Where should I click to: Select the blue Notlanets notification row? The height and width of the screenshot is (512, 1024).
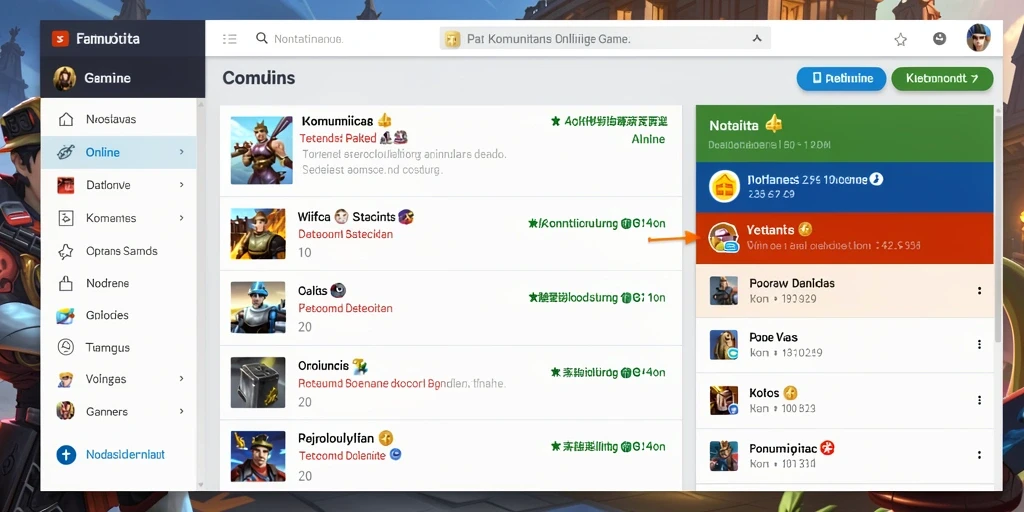coord(844,187)
